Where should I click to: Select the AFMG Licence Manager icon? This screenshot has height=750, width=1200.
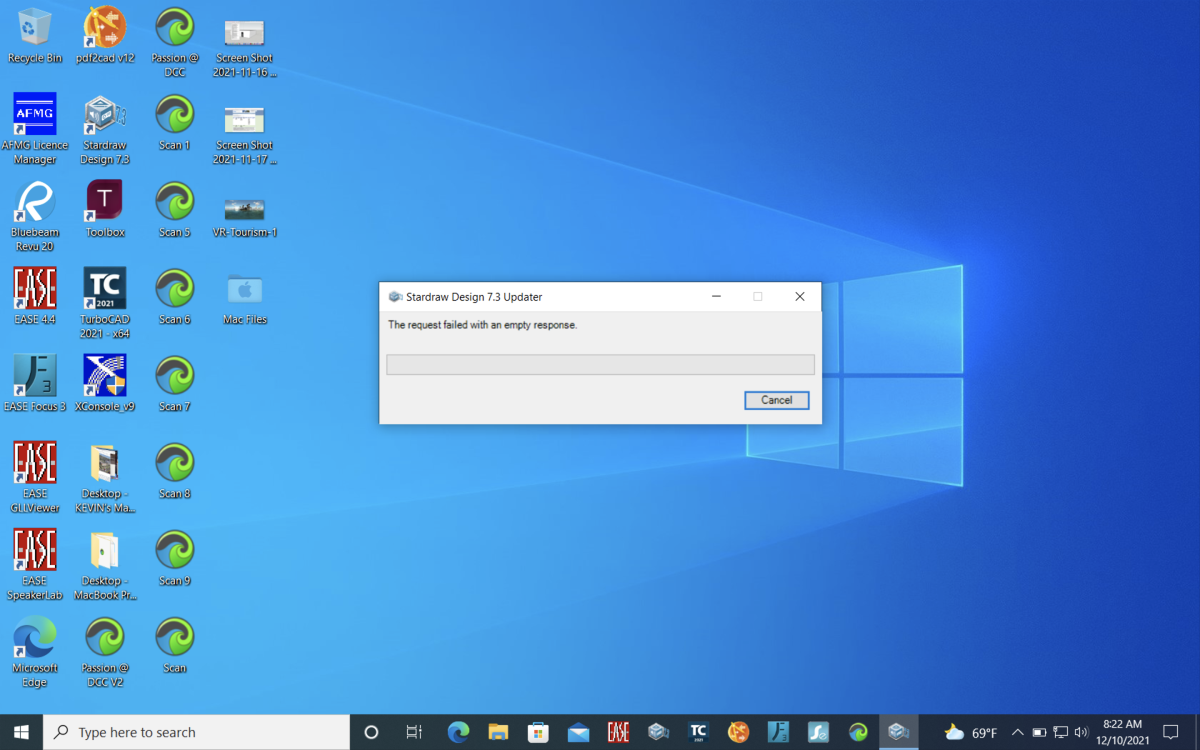(x=35, y=117)
